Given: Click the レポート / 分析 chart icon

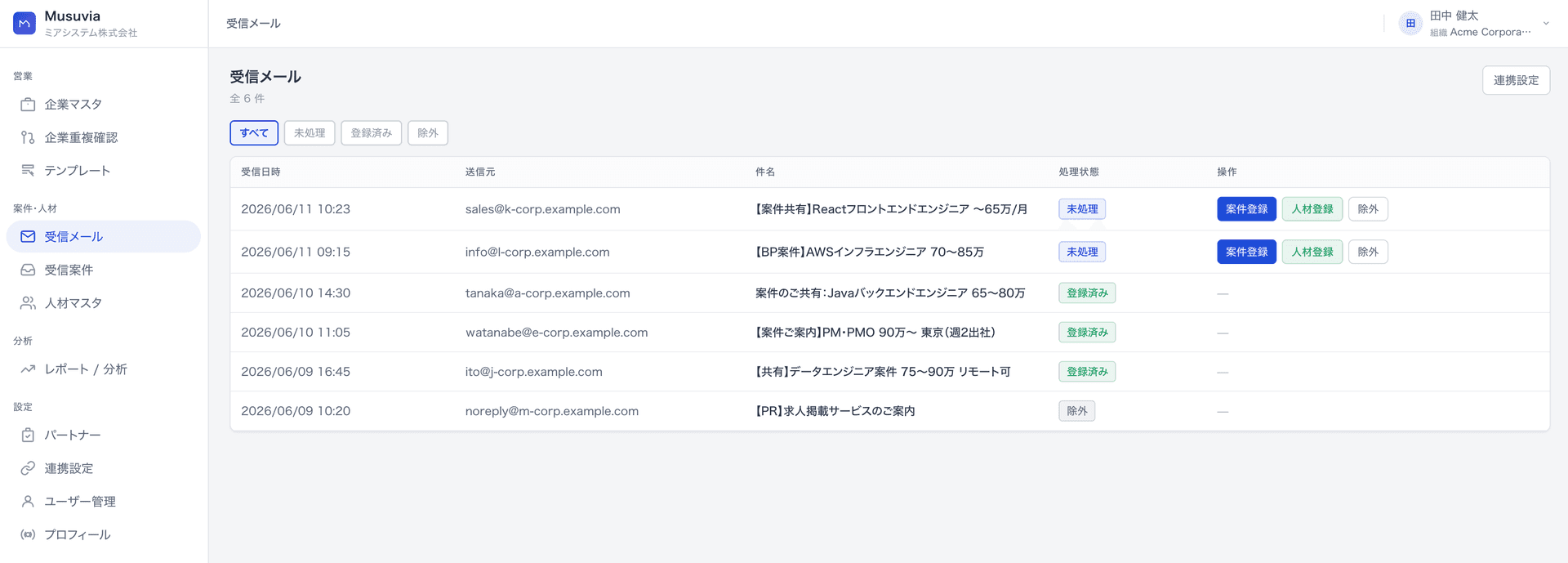Looking at the screenshot, I should [28, 369].
